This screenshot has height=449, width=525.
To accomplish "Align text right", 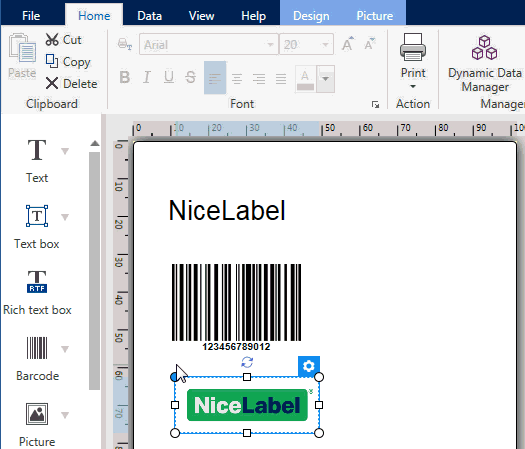I will tap(259, 79).
